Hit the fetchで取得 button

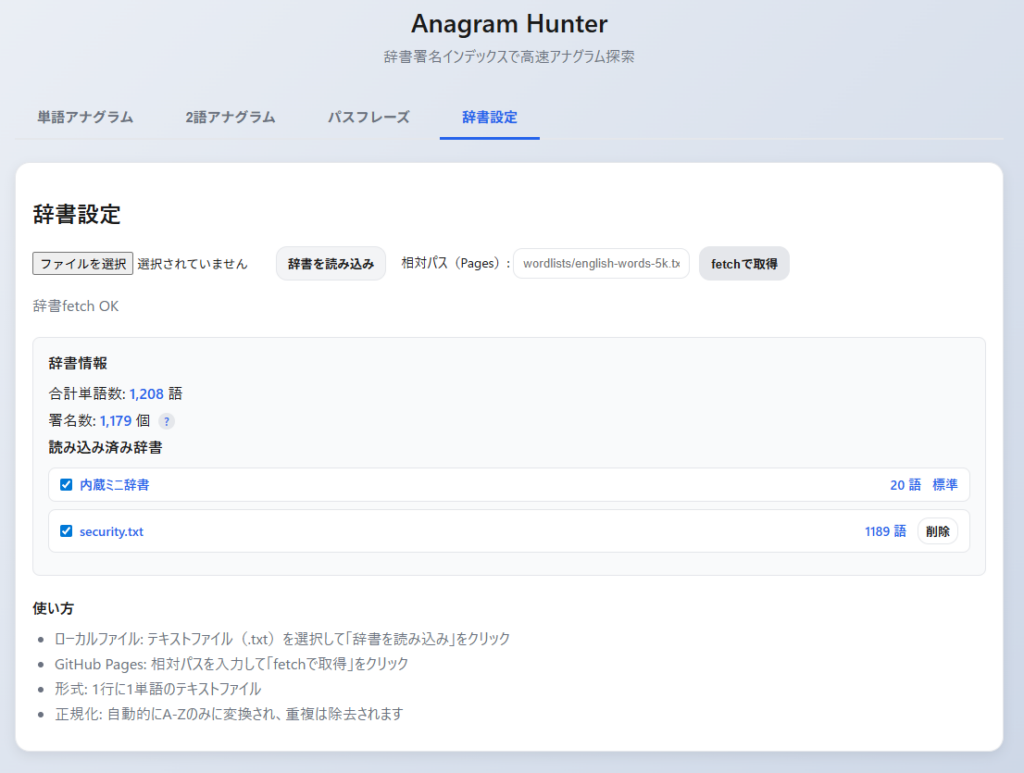[744, 264]
